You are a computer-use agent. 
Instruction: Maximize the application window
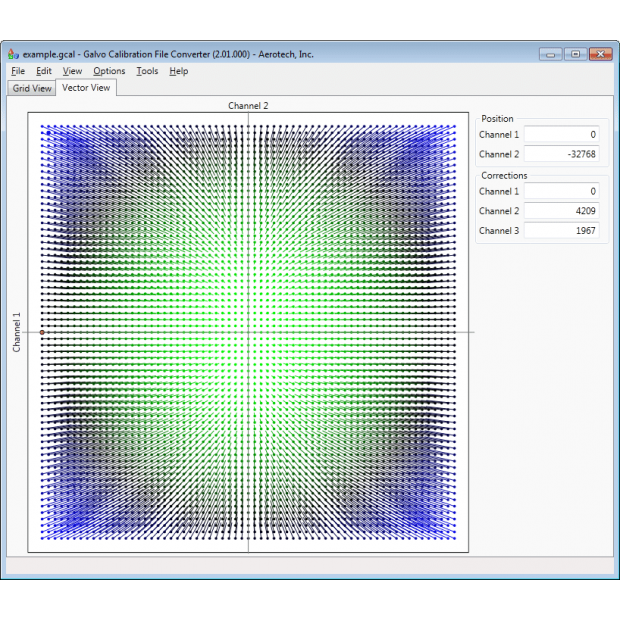pos(575,54)
